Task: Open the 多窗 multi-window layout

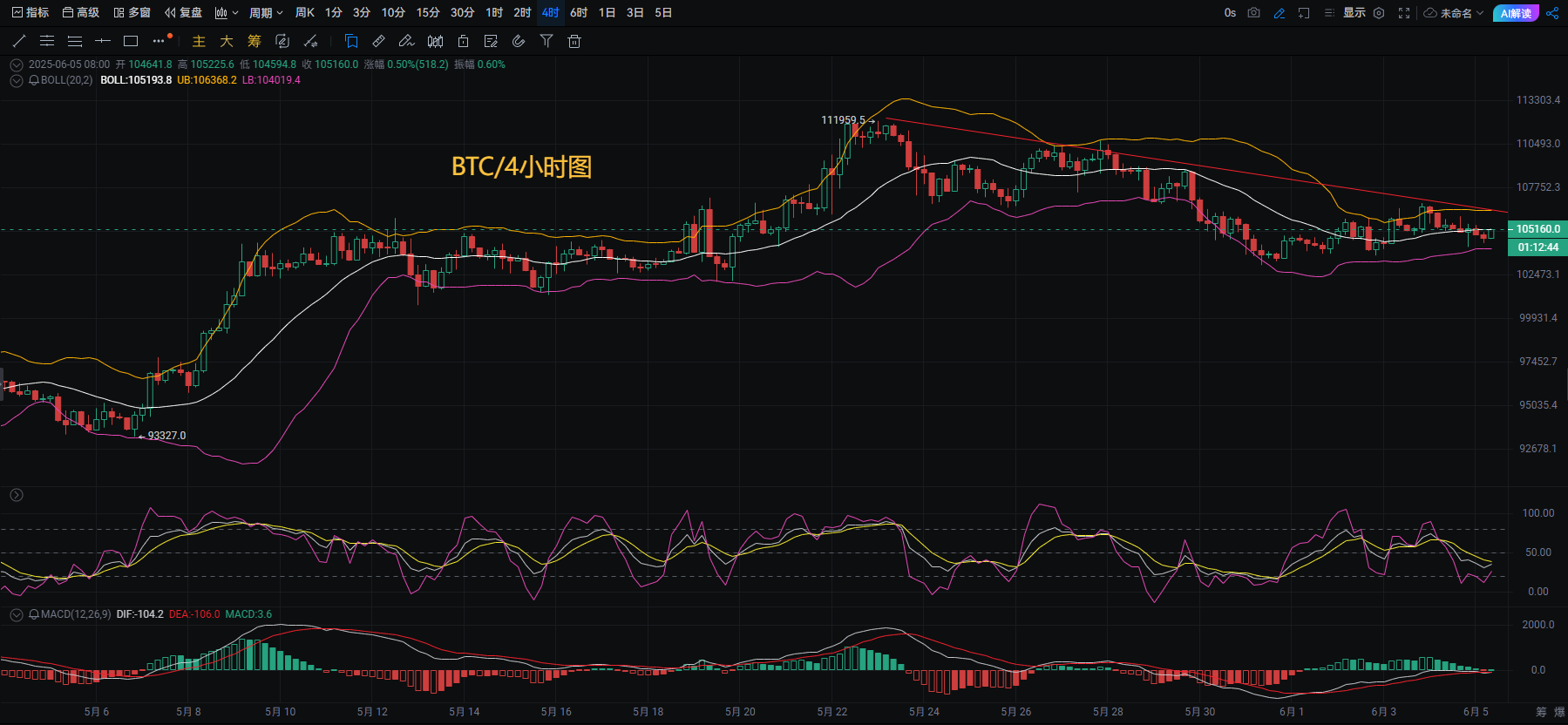Action: [132, 13]
